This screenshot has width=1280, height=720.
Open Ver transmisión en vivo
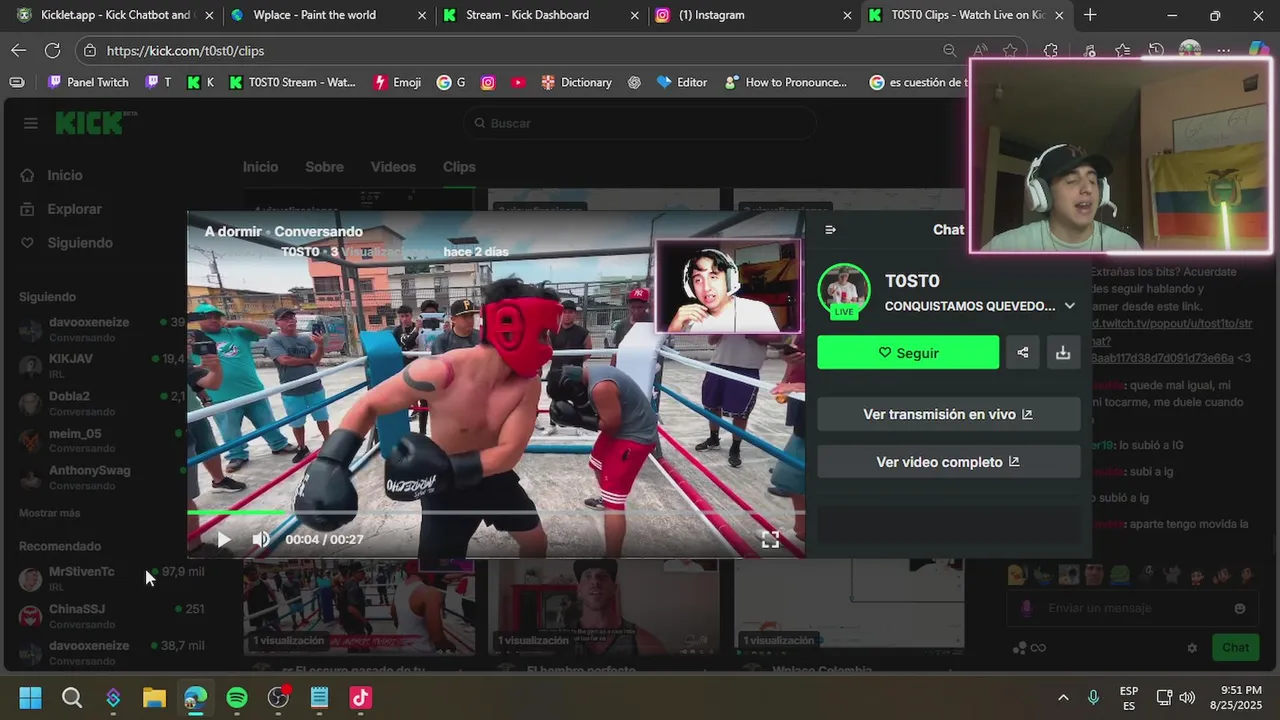click(948, 414)
